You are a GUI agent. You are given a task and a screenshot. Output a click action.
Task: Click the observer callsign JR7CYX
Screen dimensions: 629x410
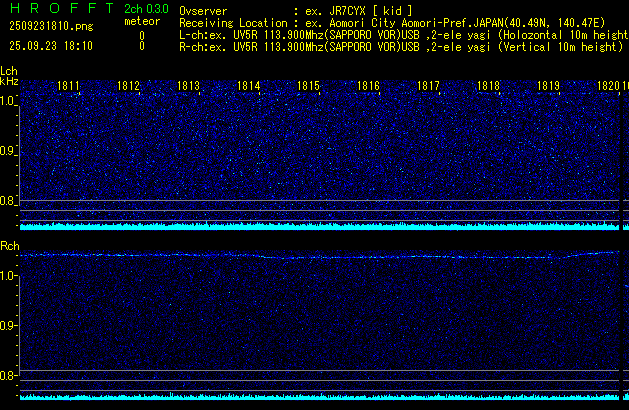[348, 9]
